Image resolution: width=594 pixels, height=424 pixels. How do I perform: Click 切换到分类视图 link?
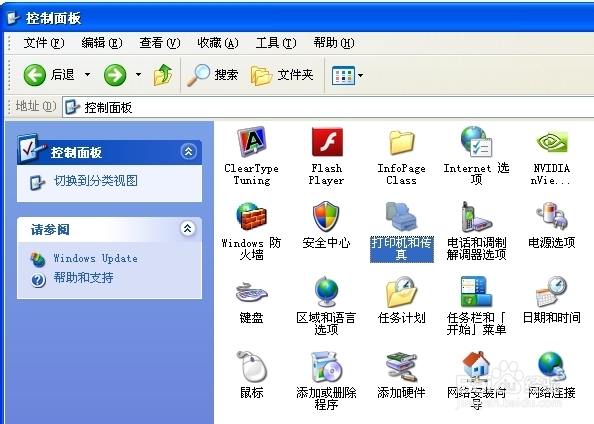pyautogui.click(x=95, y=181)
